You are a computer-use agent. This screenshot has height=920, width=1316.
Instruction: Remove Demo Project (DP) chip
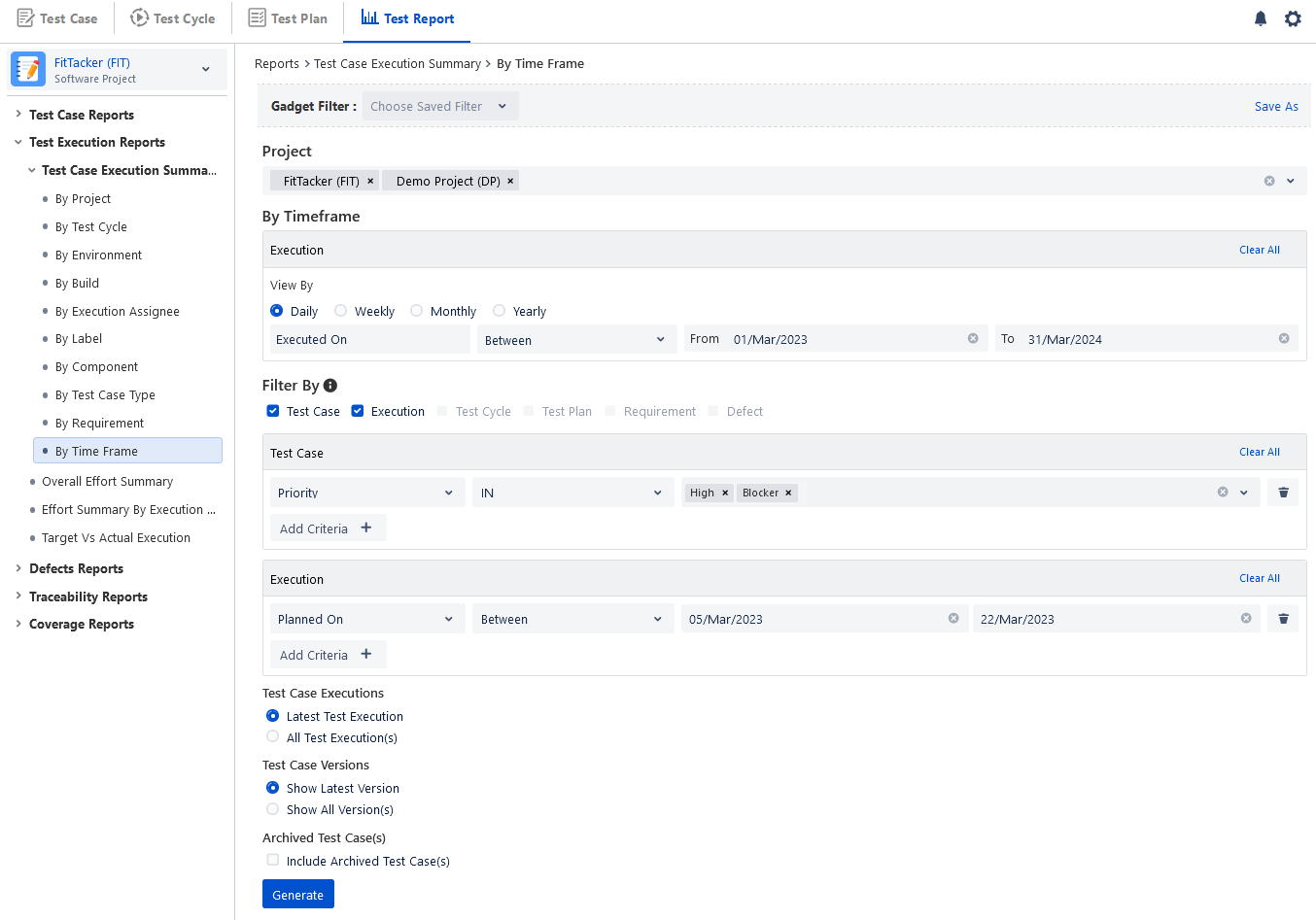(510, 181)
